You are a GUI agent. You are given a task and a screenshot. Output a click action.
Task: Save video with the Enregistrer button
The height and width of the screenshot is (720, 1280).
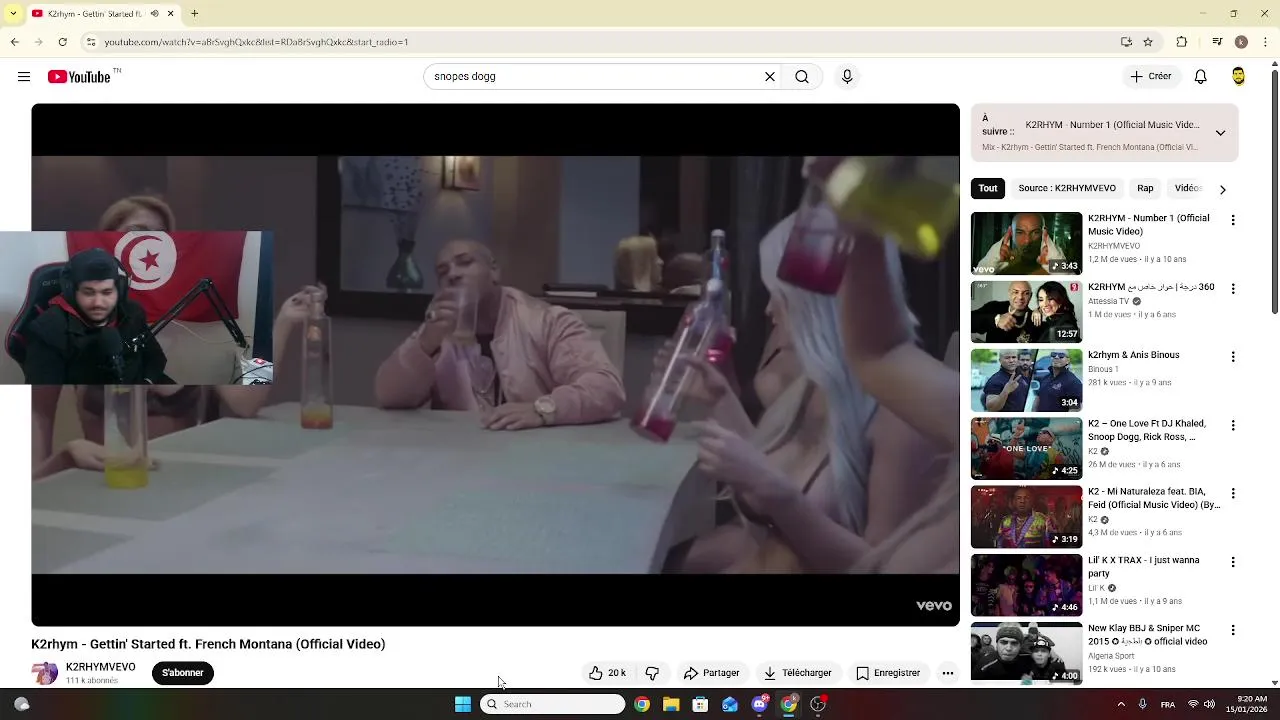[887, 673]
